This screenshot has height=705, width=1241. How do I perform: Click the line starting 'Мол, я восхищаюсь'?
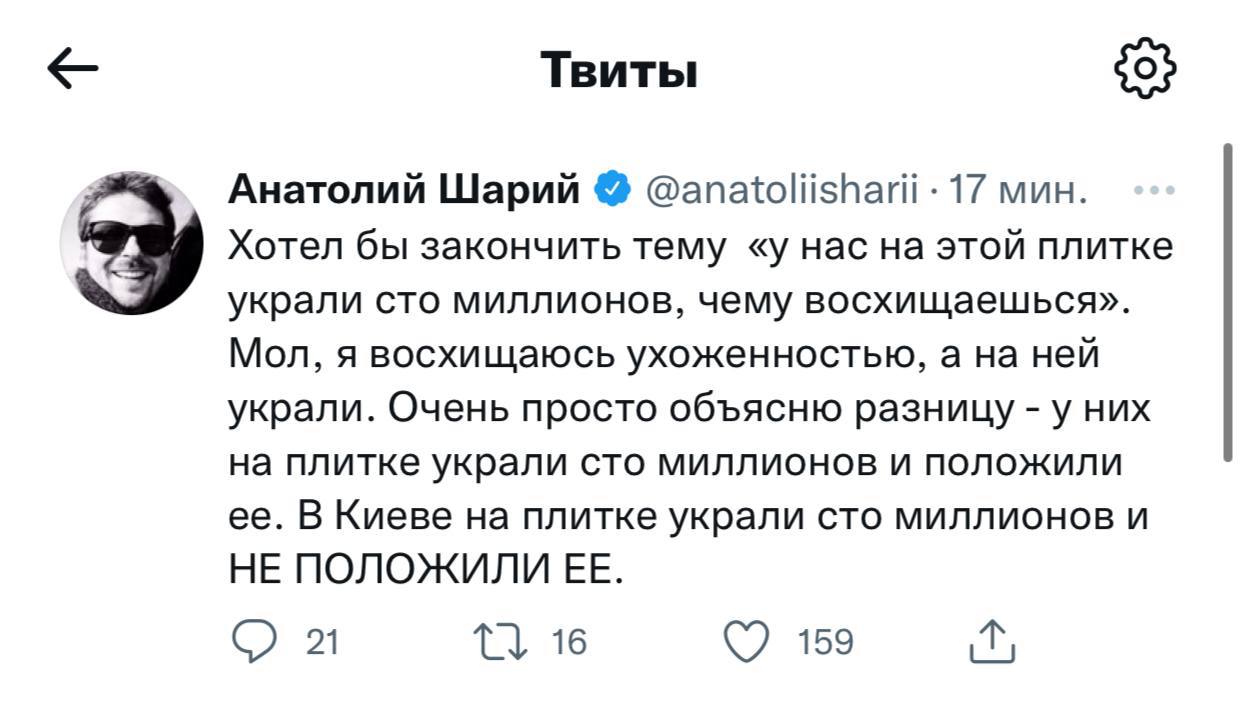click(x=665, y=355)
